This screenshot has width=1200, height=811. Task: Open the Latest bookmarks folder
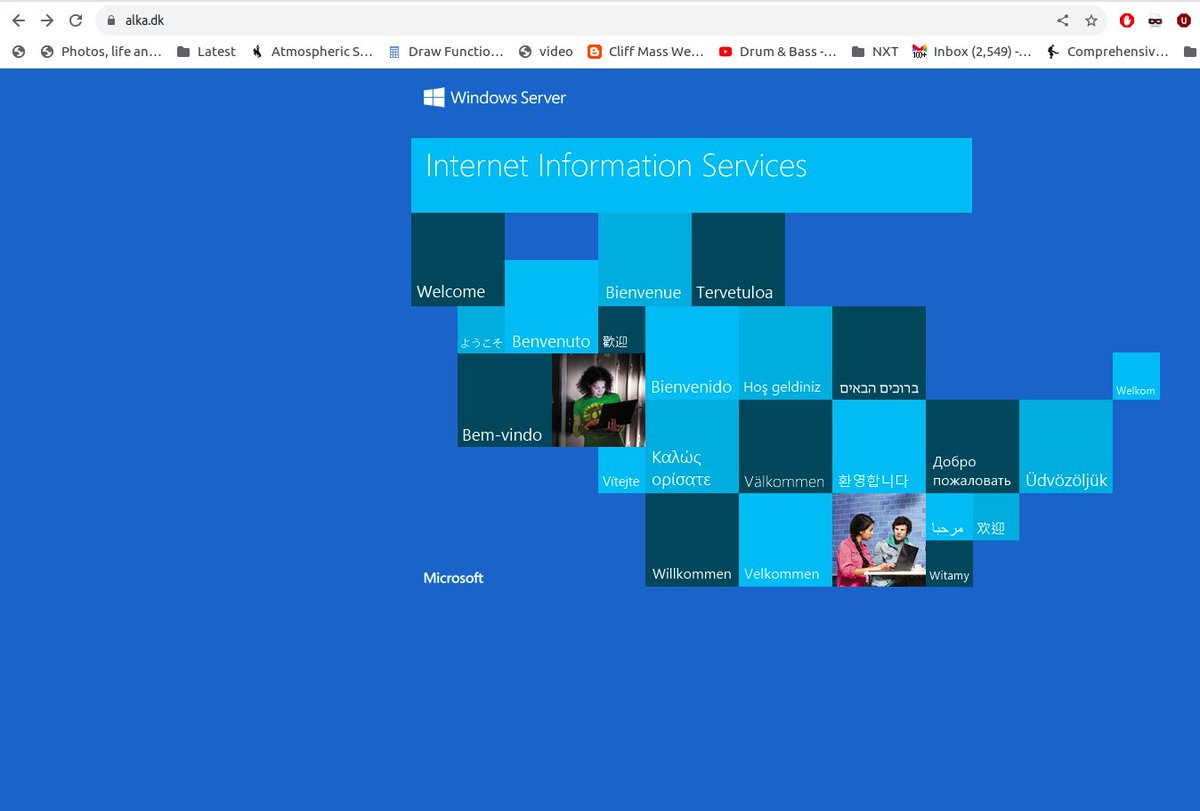point(206,51)
